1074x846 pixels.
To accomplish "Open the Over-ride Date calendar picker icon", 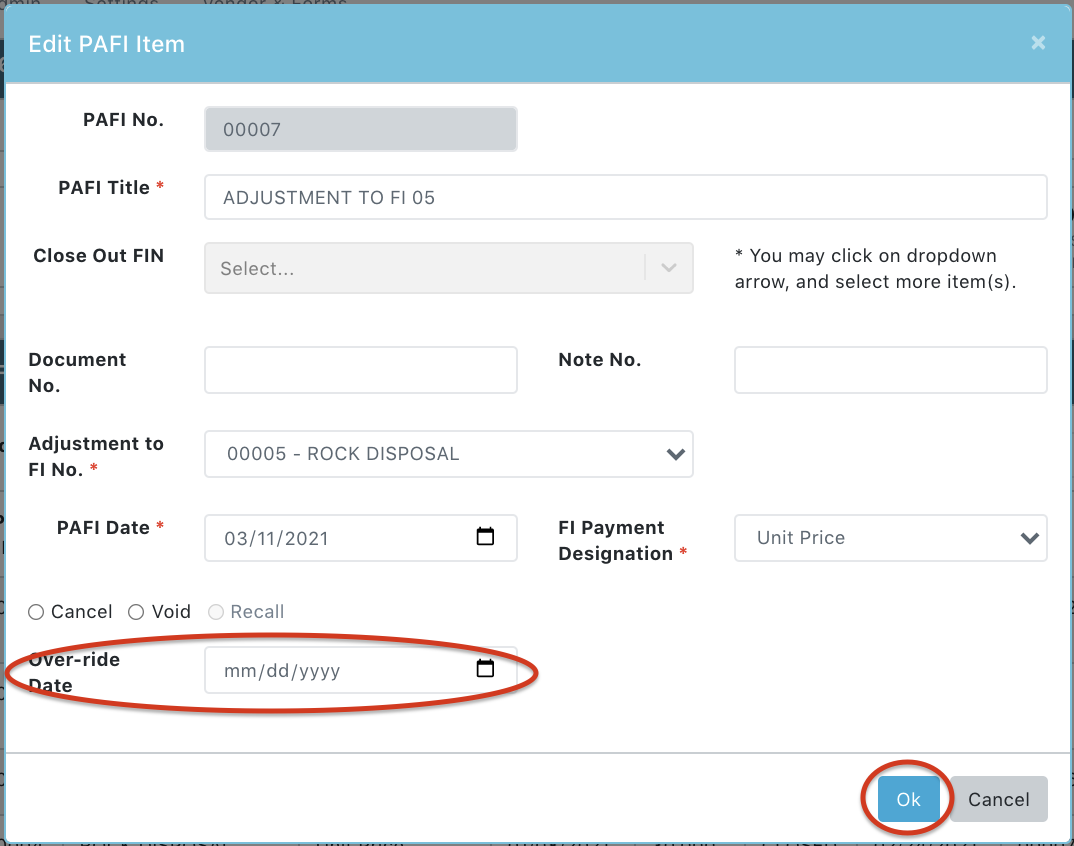I will (x=485, y=669).
